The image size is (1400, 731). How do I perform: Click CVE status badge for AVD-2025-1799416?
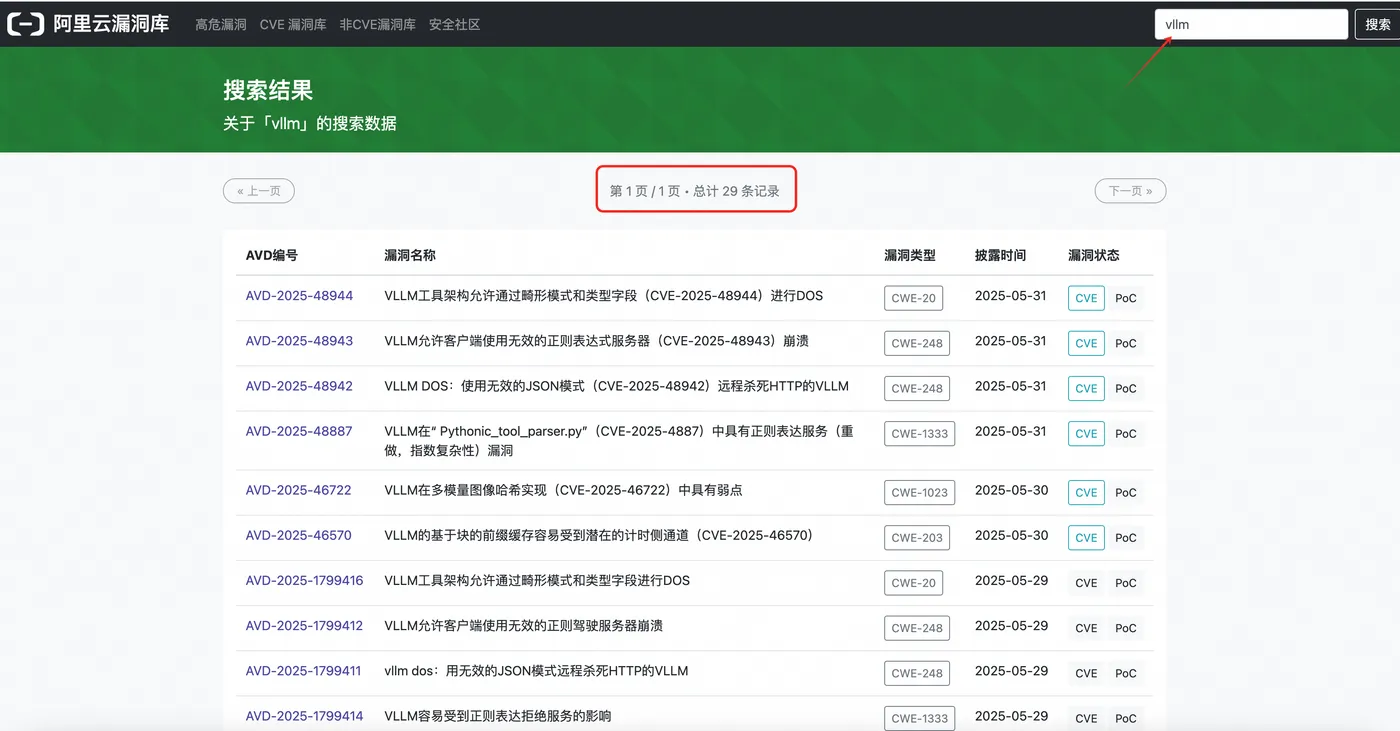[1086, 582]
